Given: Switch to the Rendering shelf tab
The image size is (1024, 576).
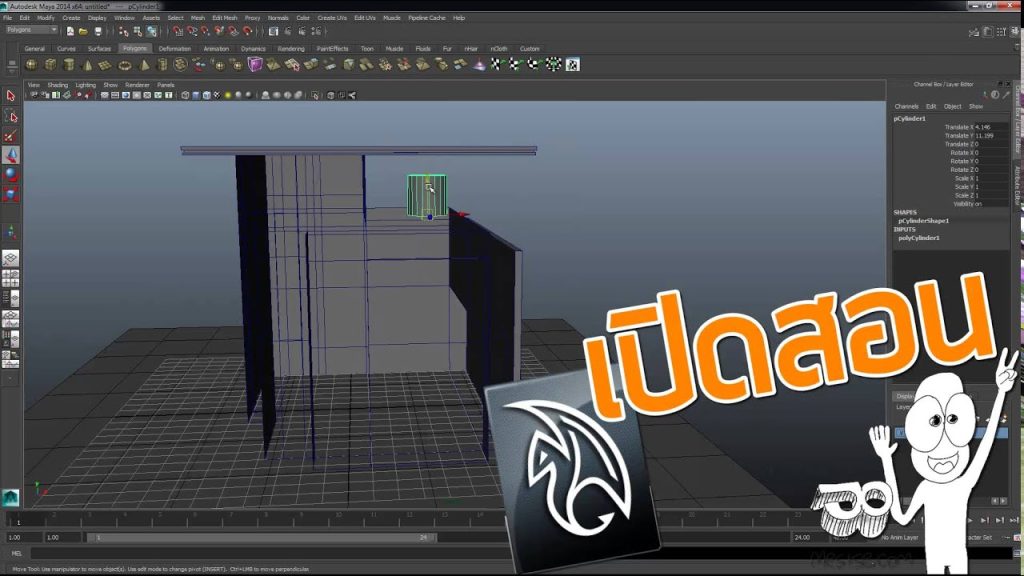Looking at the screenshot, I should click(291, 48).
